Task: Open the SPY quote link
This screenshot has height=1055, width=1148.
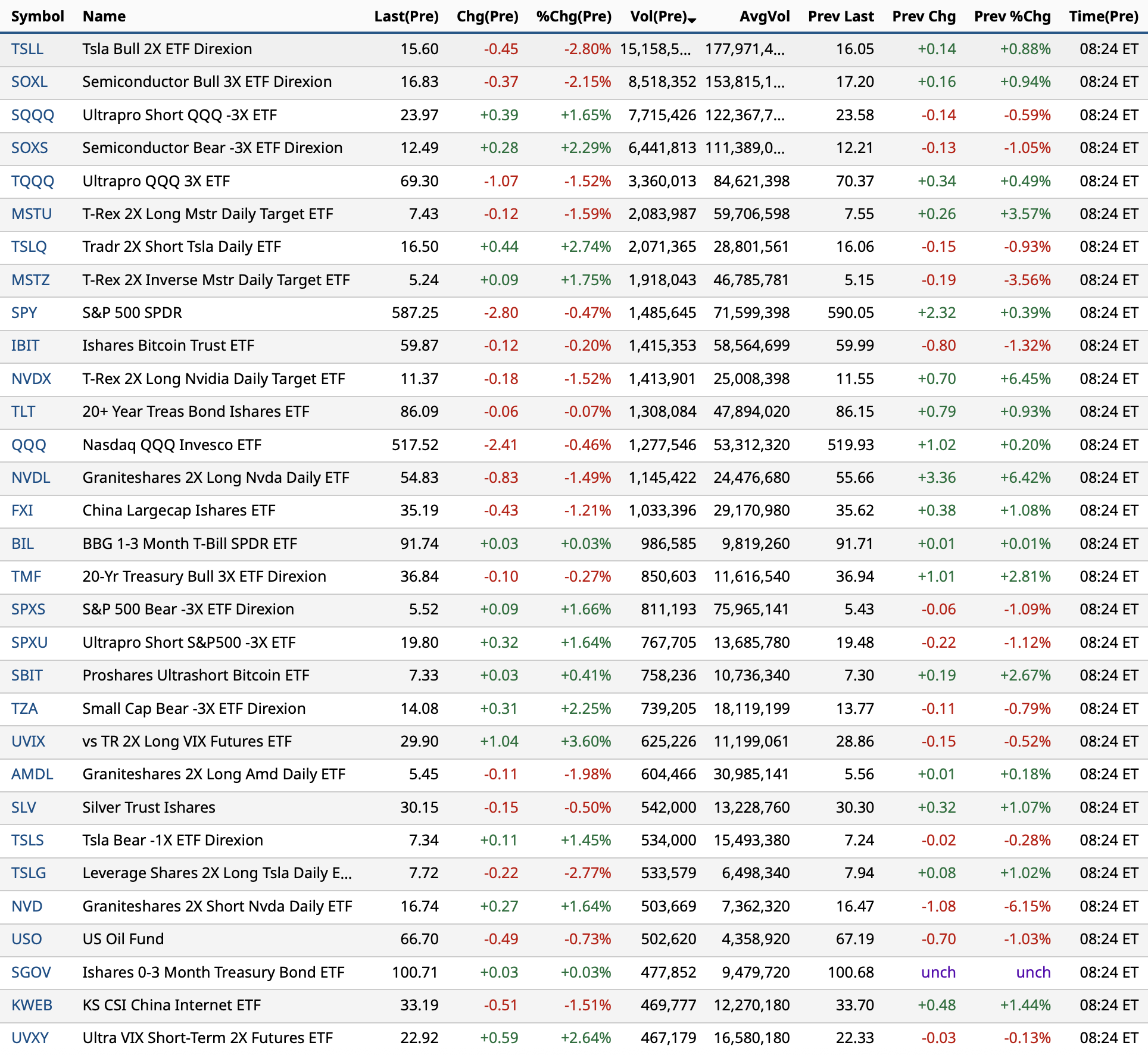Action: pos(24,313)
